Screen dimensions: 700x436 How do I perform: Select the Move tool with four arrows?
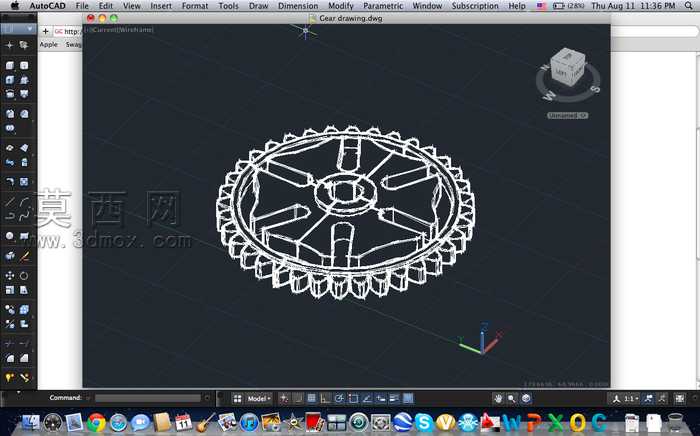[9, 275]
